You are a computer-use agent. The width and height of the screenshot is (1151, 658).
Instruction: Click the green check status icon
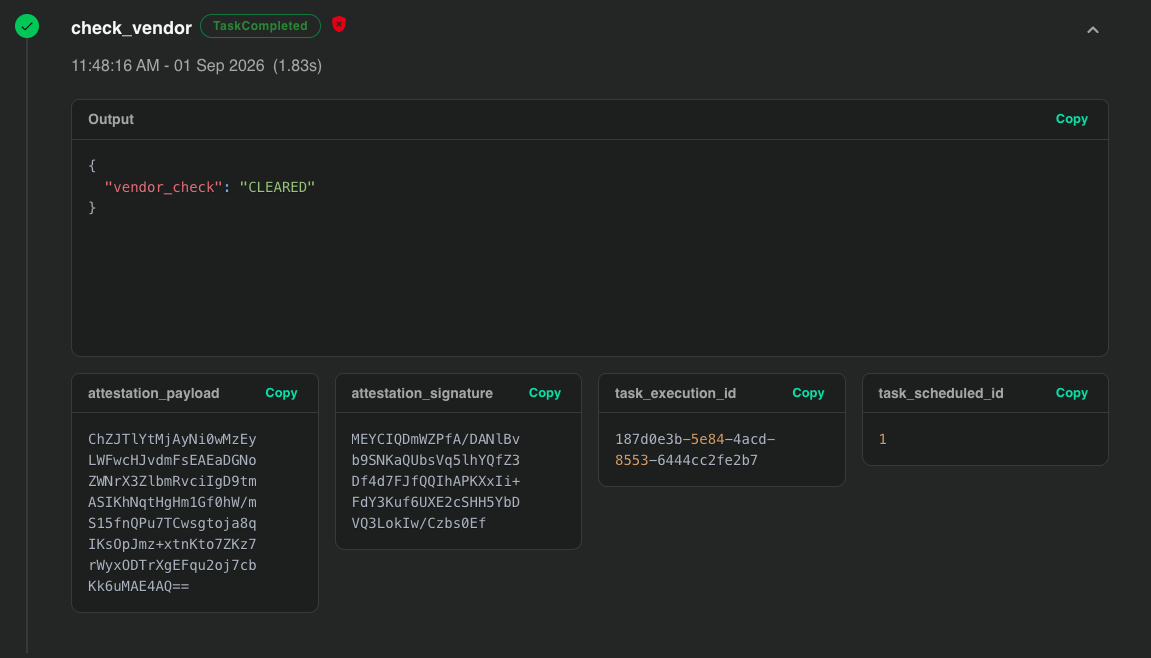point(27,26)
